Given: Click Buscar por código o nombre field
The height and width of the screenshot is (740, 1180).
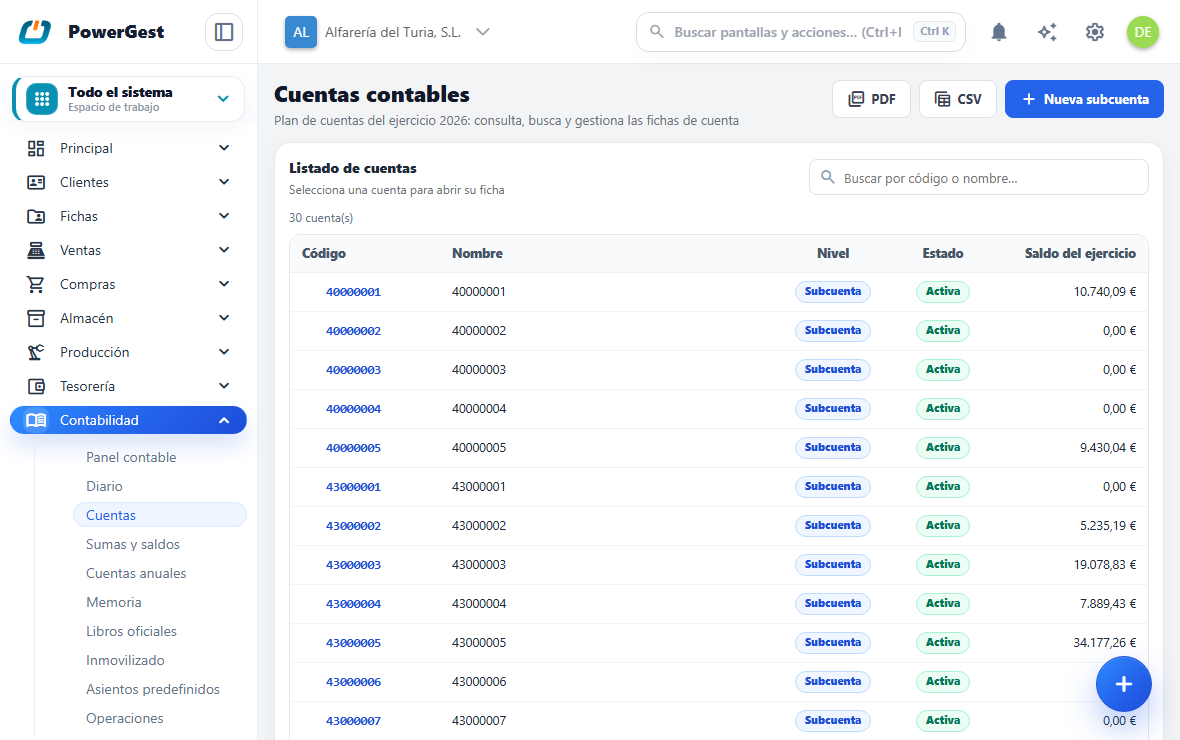Looking at the screenshot, I should [978, 178].
